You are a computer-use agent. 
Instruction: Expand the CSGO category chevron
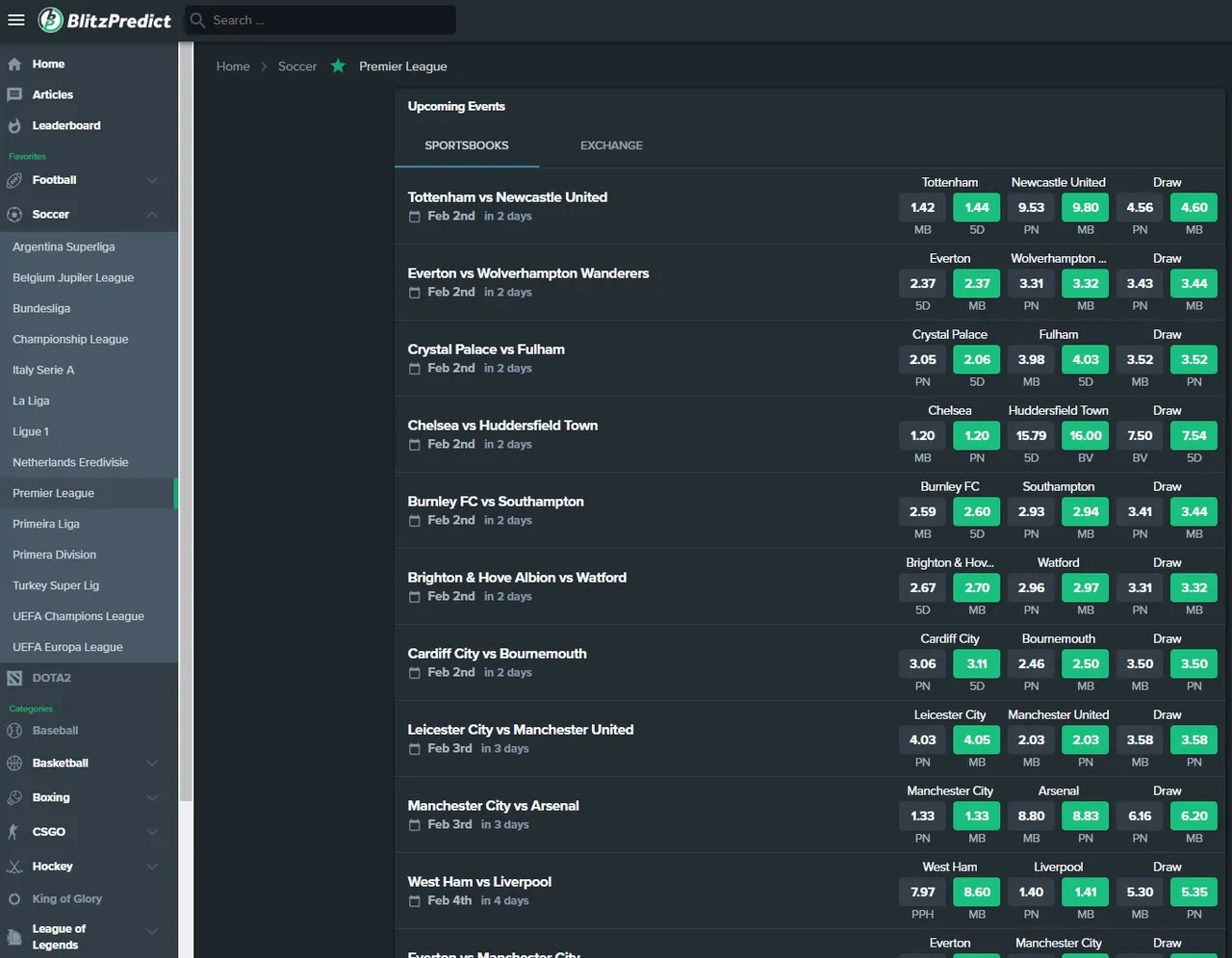coord(152,833)
